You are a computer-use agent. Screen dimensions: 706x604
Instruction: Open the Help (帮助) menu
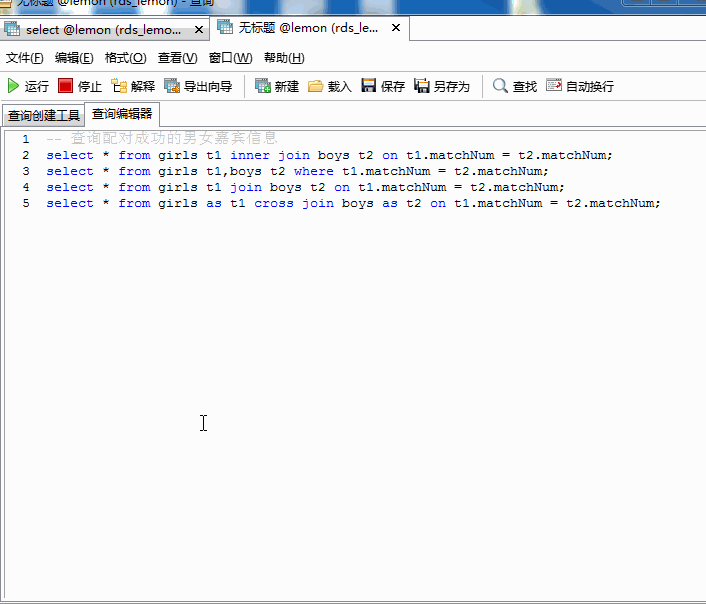[284, 58]
